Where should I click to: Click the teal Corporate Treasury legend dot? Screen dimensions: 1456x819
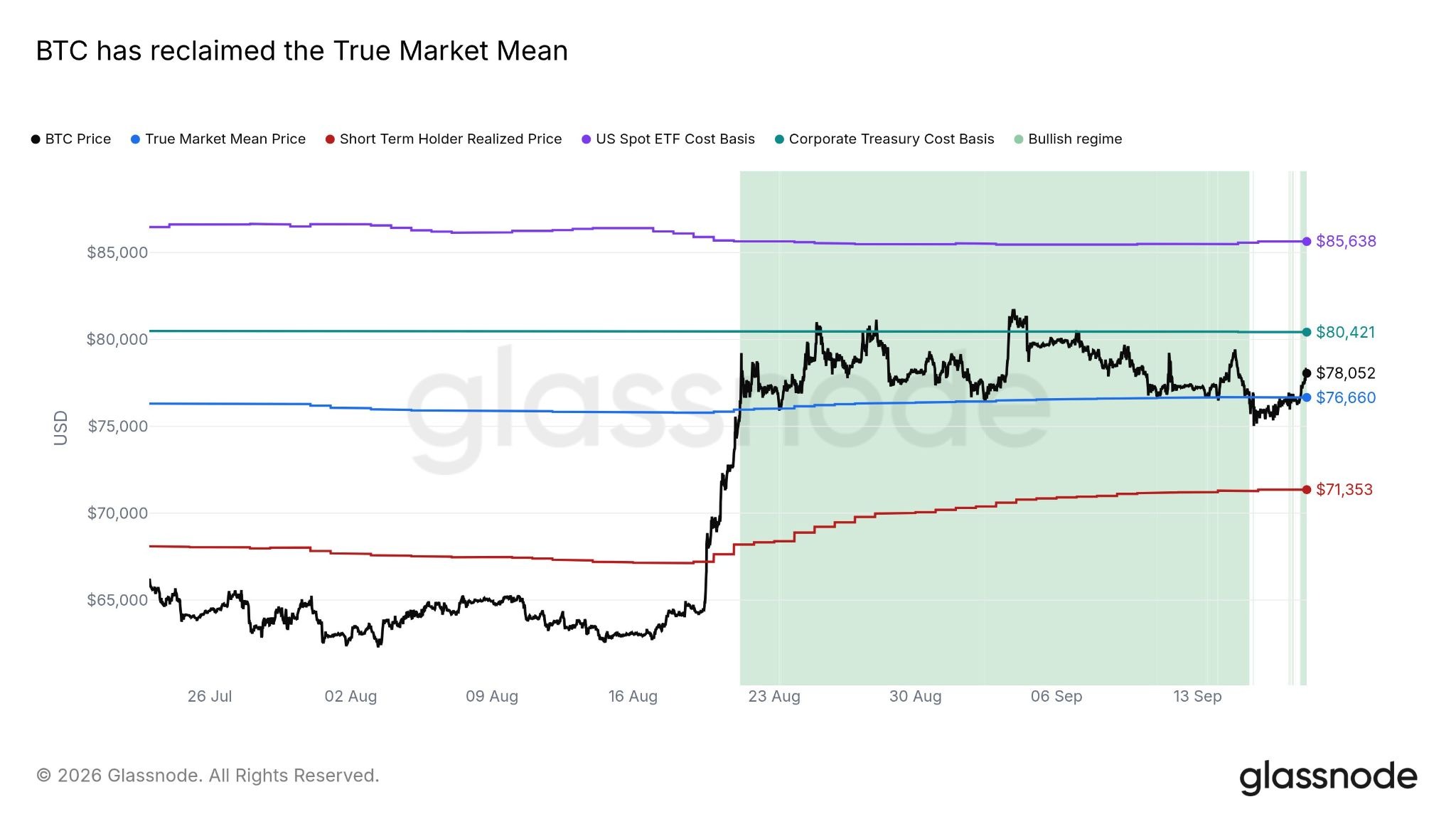[779, 139]
